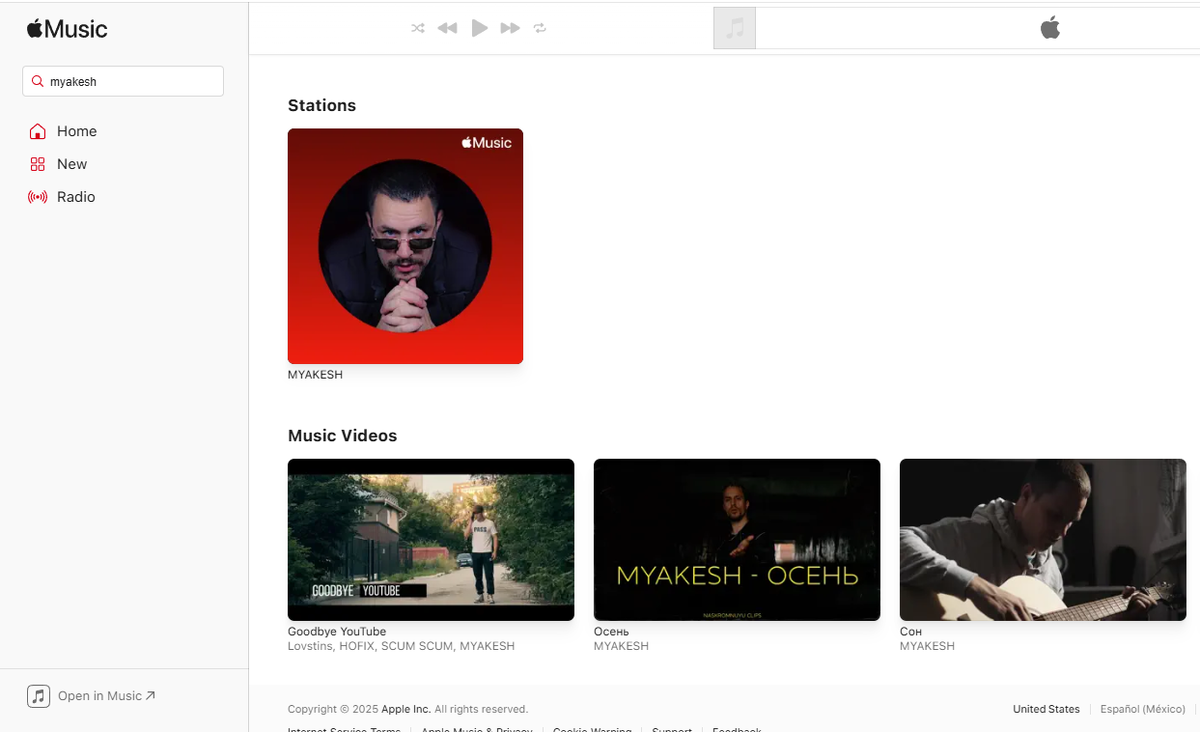The image size is (1200, 732).
Task: Click the New grid icon in sidebar
Action: click(x=38, y=164)
